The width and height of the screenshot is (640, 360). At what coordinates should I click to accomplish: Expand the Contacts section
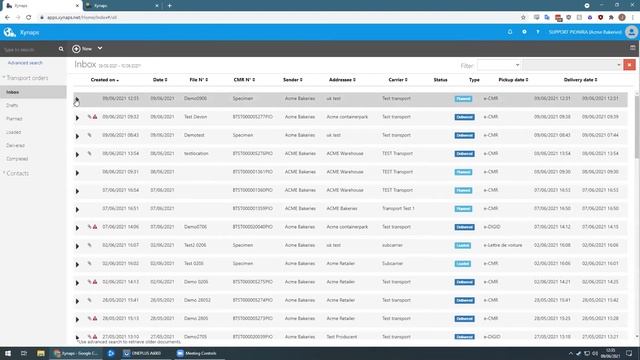[16, 173]
